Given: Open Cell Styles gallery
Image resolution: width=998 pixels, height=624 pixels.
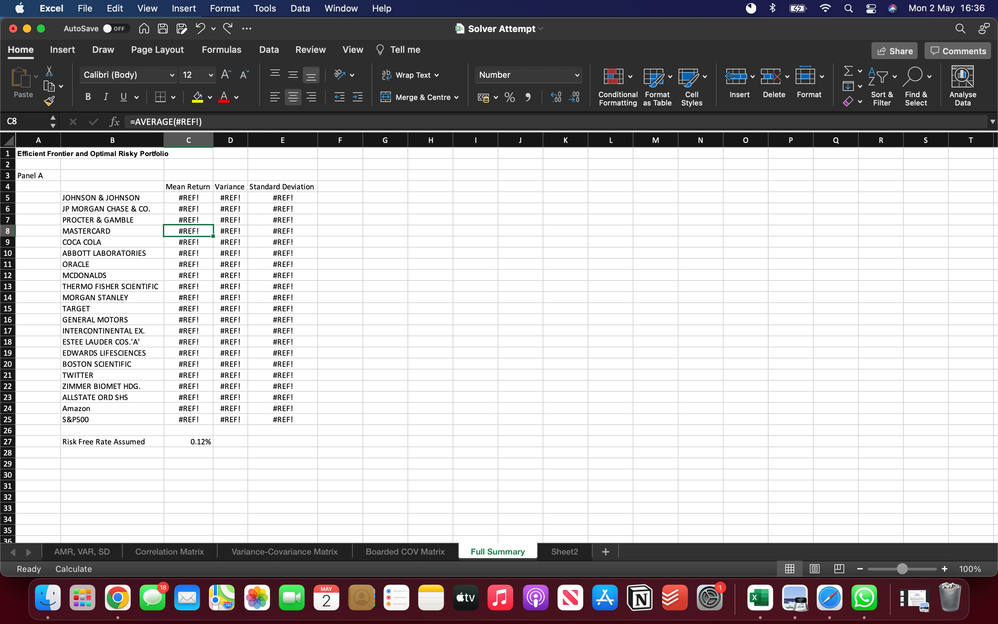Looking at the screenshot, I should pyautogui.click(x=692, y=87).
